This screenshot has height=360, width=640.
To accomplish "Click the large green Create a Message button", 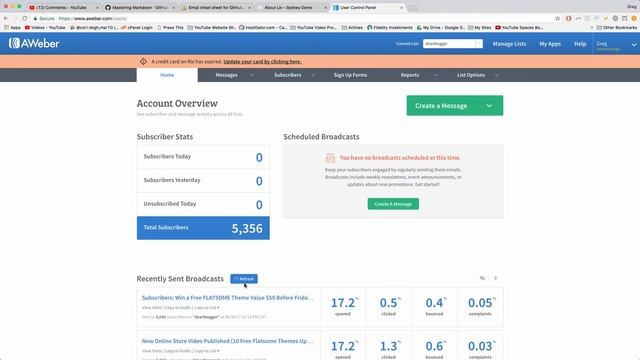I will coord(455,106).
